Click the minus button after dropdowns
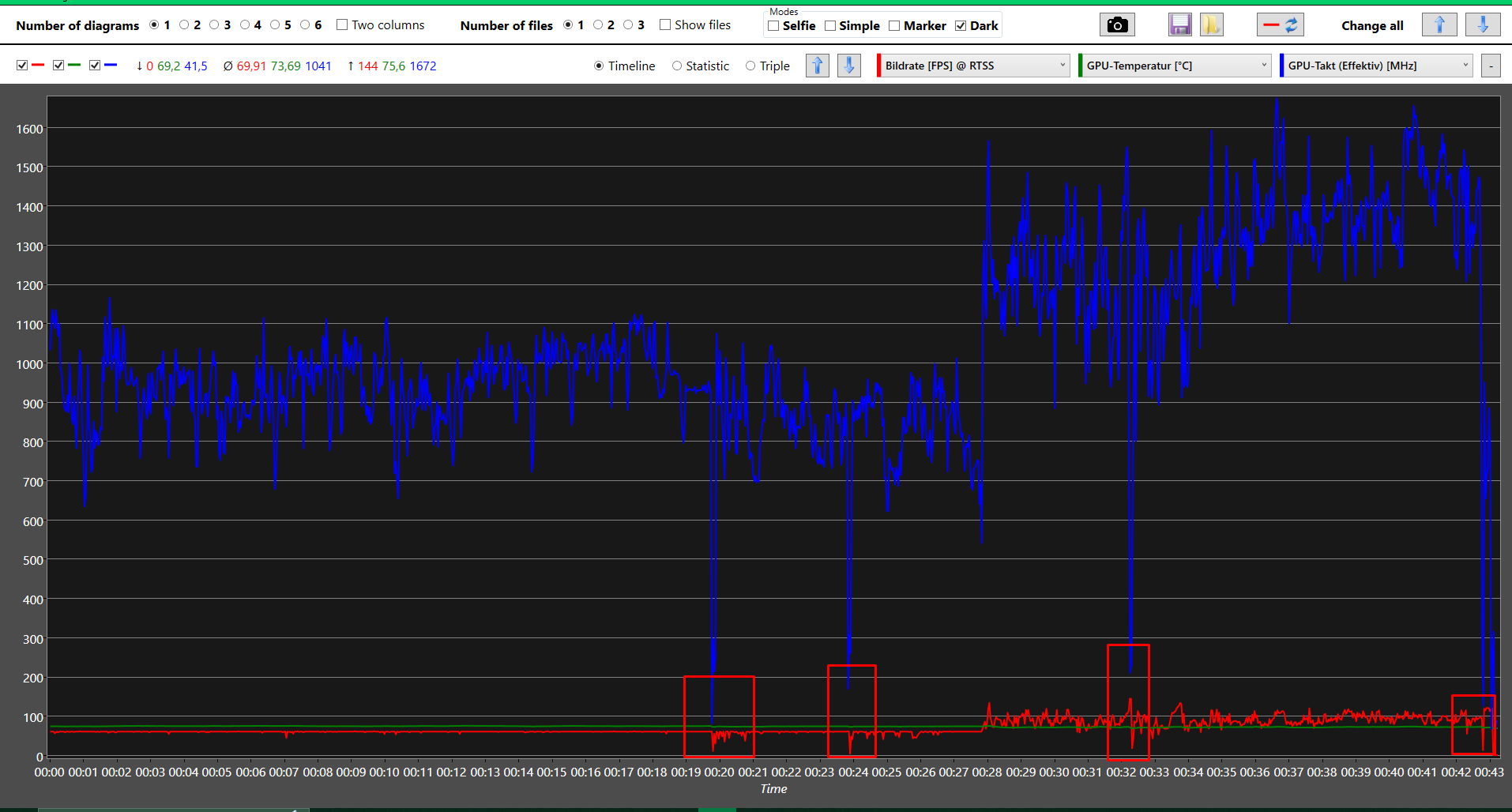 click(1491, 66)
